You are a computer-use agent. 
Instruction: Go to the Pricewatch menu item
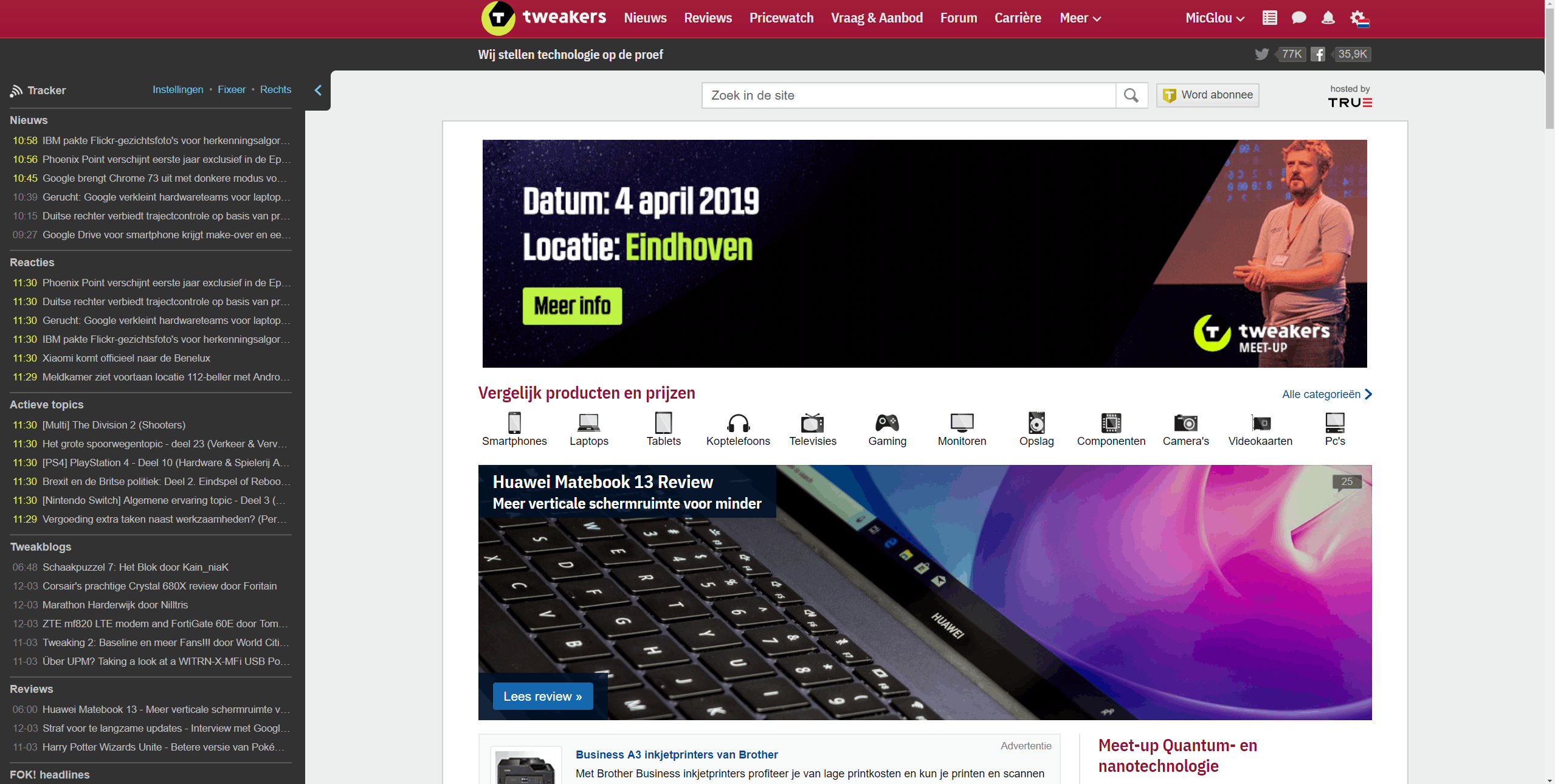(x=781, y=18)
